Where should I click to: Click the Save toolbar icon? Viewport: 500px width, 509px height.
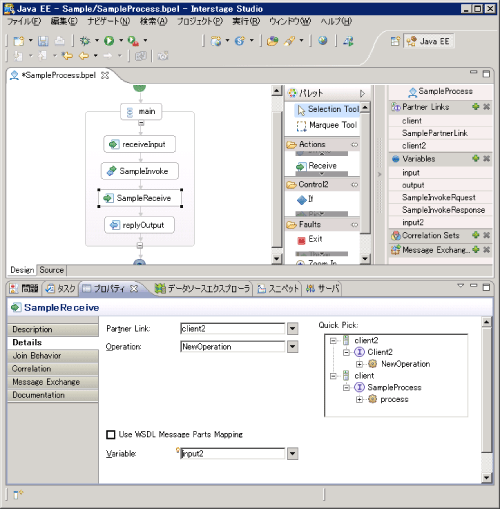click(x=43, y=41)
